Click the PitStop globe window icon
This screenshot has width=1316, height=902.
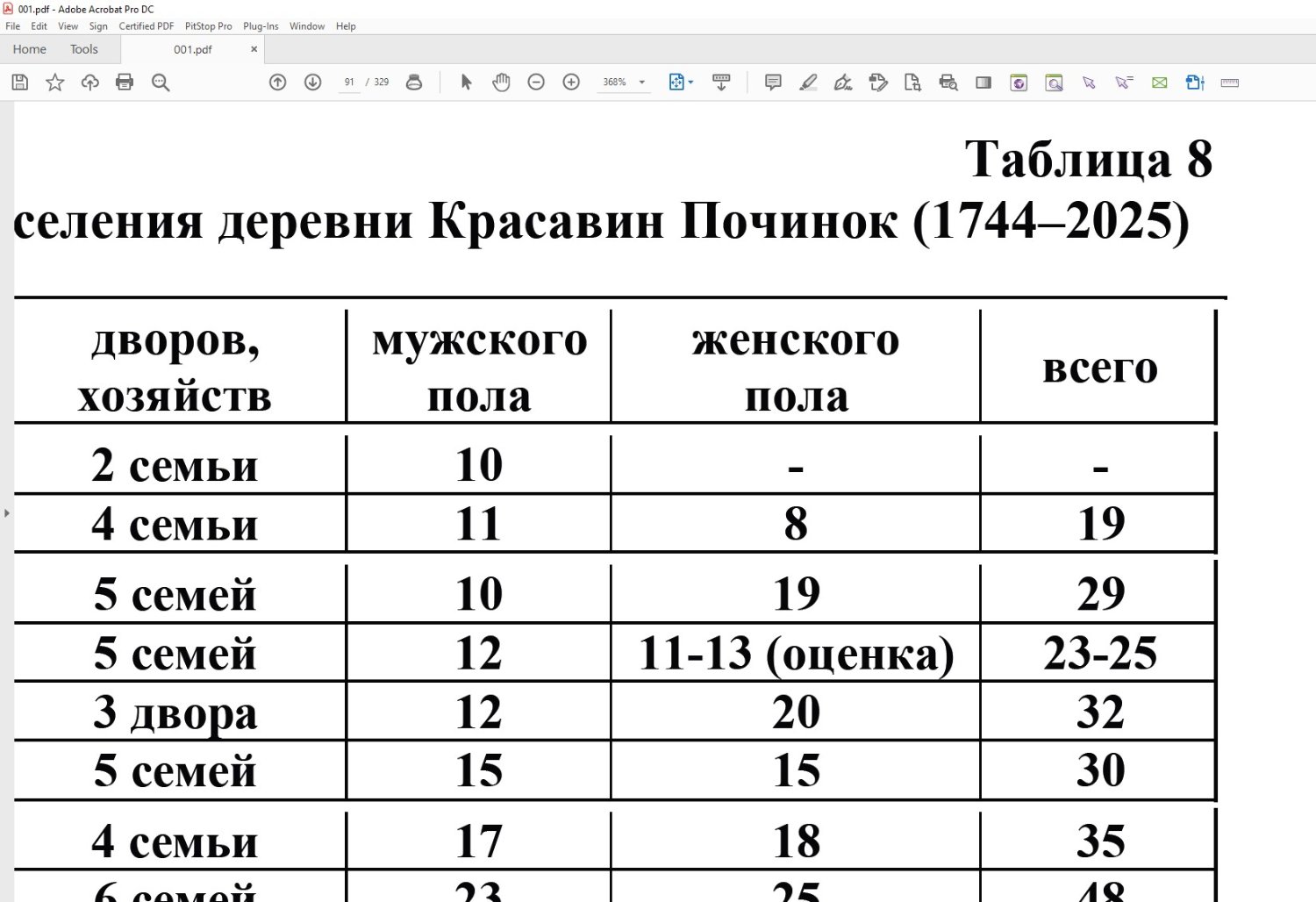[1019, 82]
